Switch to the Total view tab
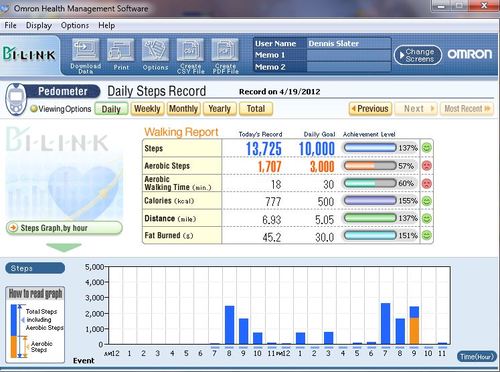The width and height of the screenshot is (500, 372). (256, 109)
